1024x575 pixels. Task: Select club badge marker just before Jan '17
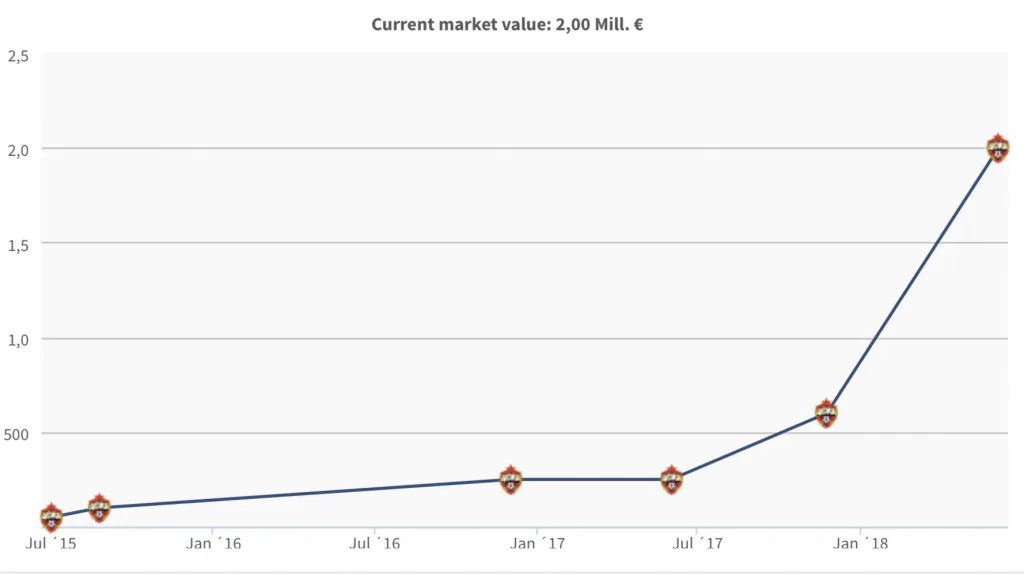tap(511, 480)
